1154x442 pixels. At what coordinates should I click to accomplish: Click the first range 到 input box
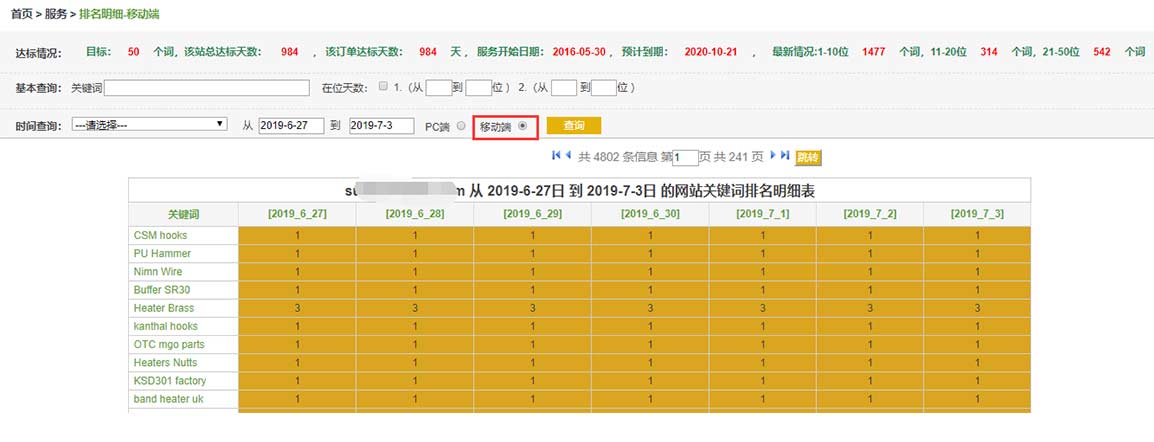478,88
